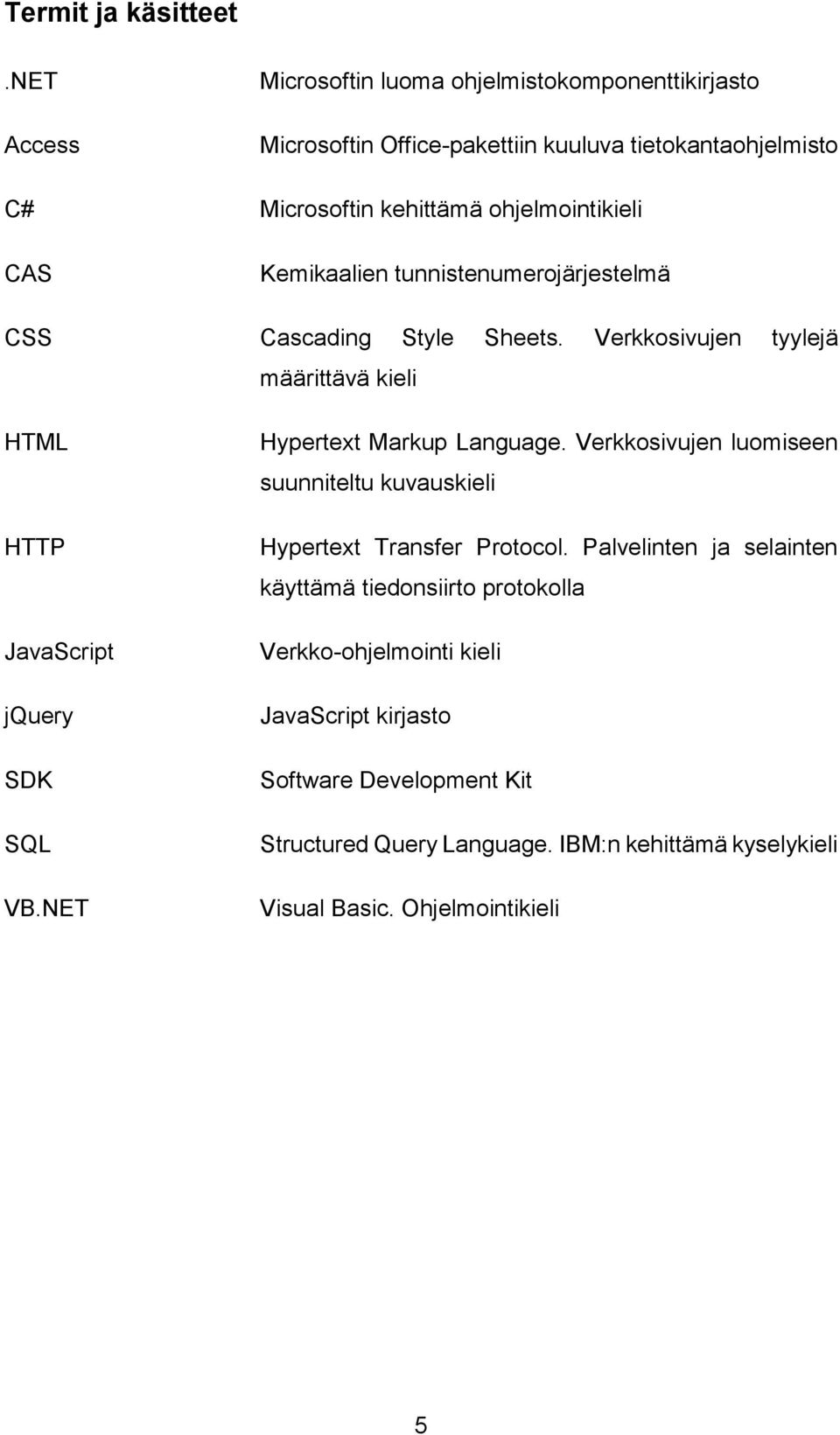Select the term 'SDK'
The height and width of the screenshot is (1435, 840).
pyautogui.click(x=29, y=780)
